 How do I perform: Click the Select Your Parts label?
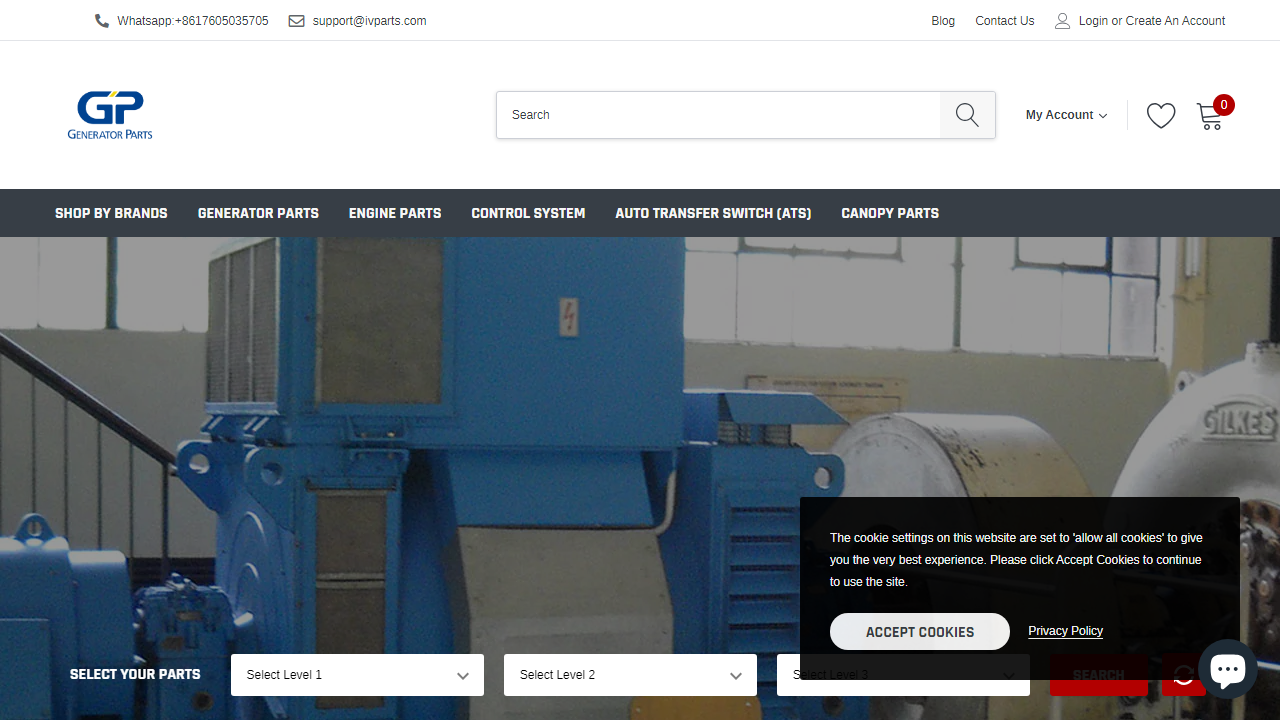[135, 675]
